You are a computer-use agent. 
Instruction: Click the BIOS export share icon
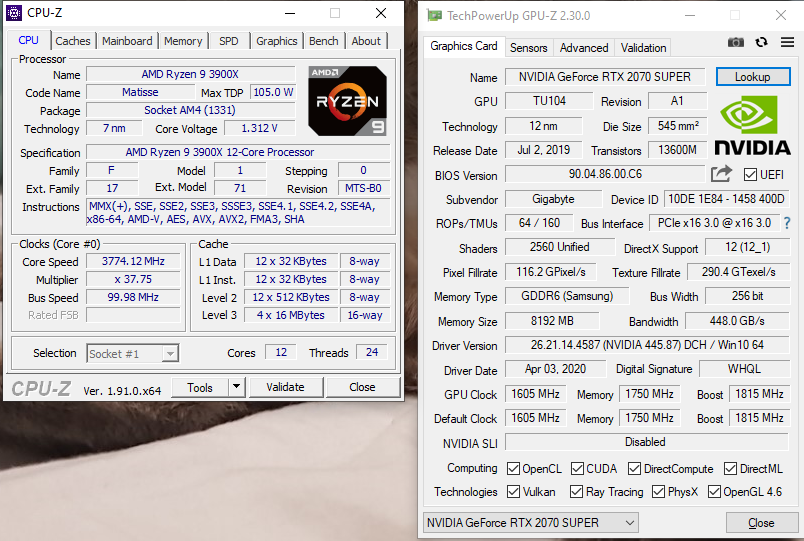point(721,174)
